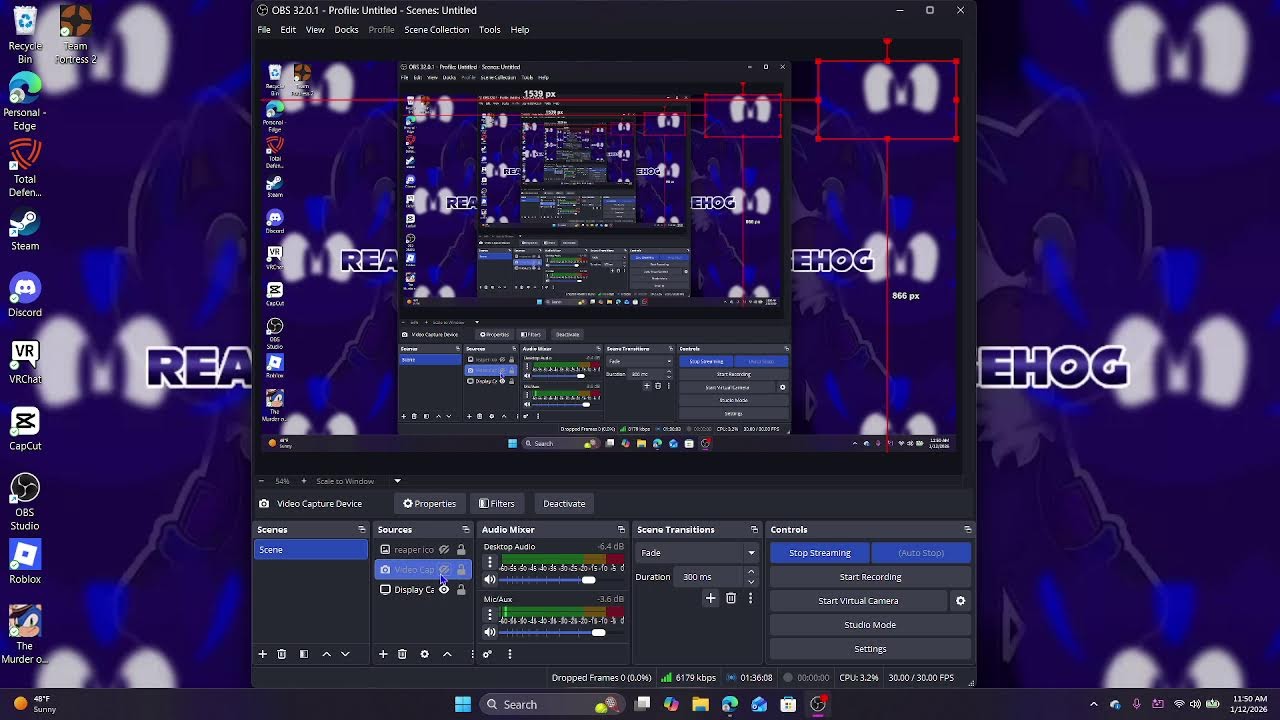Click Start Recording button
The image size is (1280, 720).
870,577
